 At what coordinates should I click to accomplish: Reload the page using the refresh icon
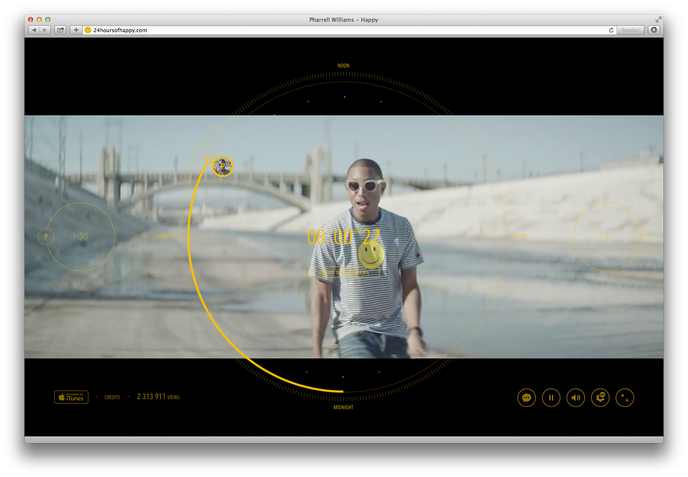tap(611, 30)
